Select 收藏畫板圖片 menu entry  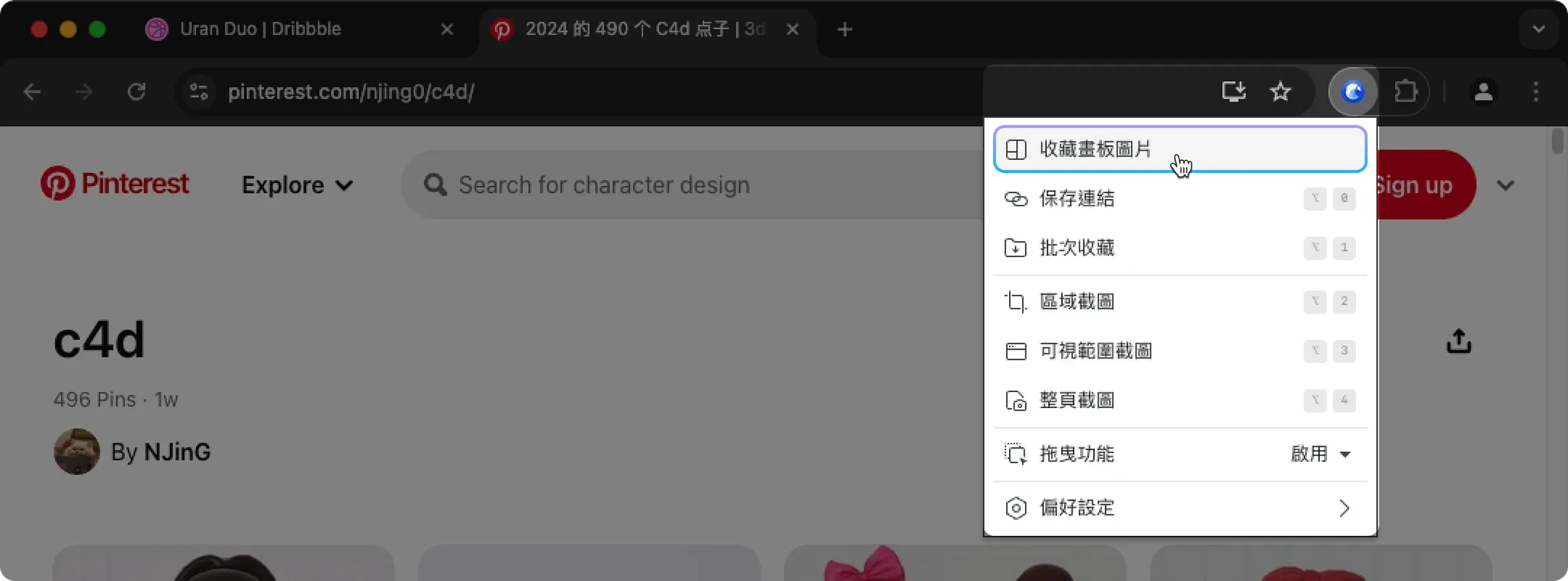click(1180, 149)
